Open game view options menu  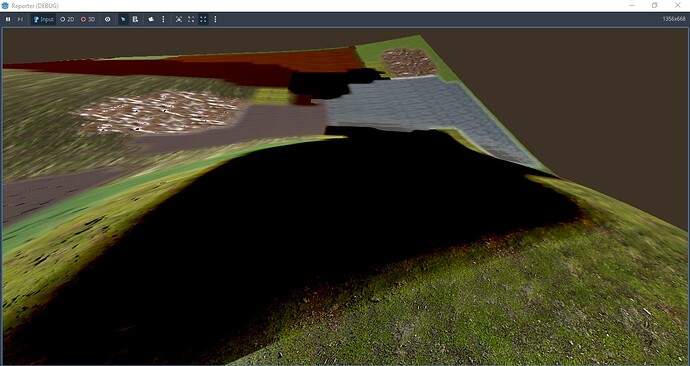point(215,19)
